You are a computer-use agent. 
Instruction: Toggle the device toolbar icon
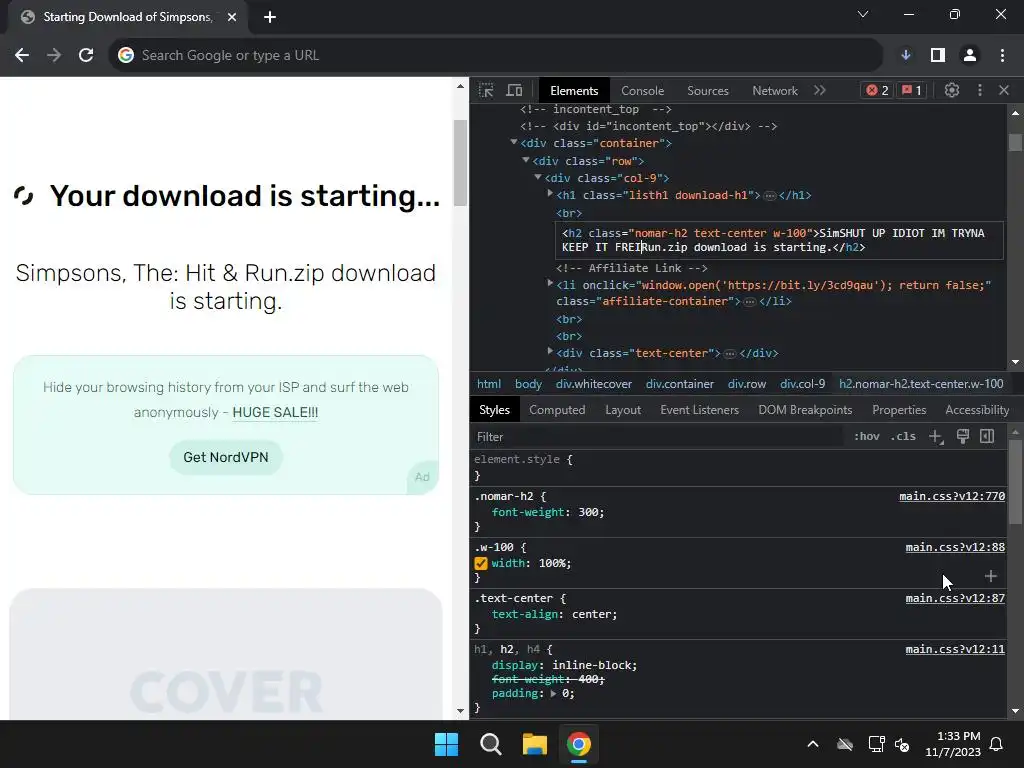(515, 90)
